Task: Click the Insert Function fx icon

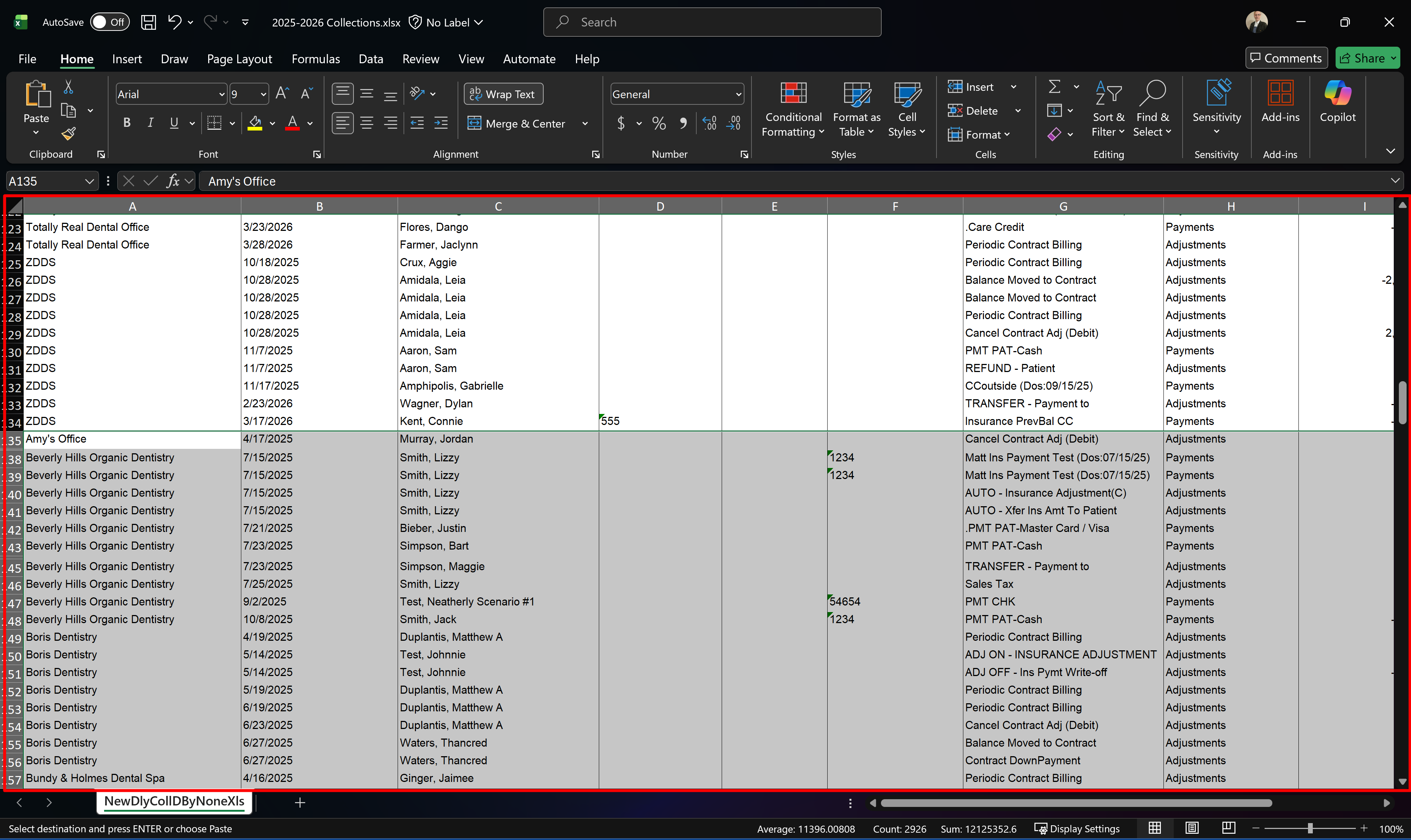Action: 173,181
